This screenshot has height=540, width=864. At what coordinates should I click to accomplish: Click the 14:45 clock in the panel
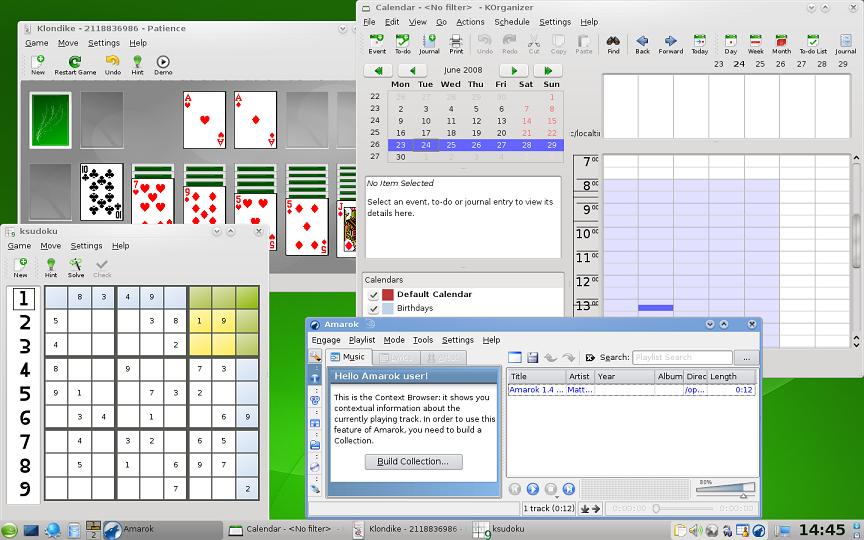click(822, 530)
